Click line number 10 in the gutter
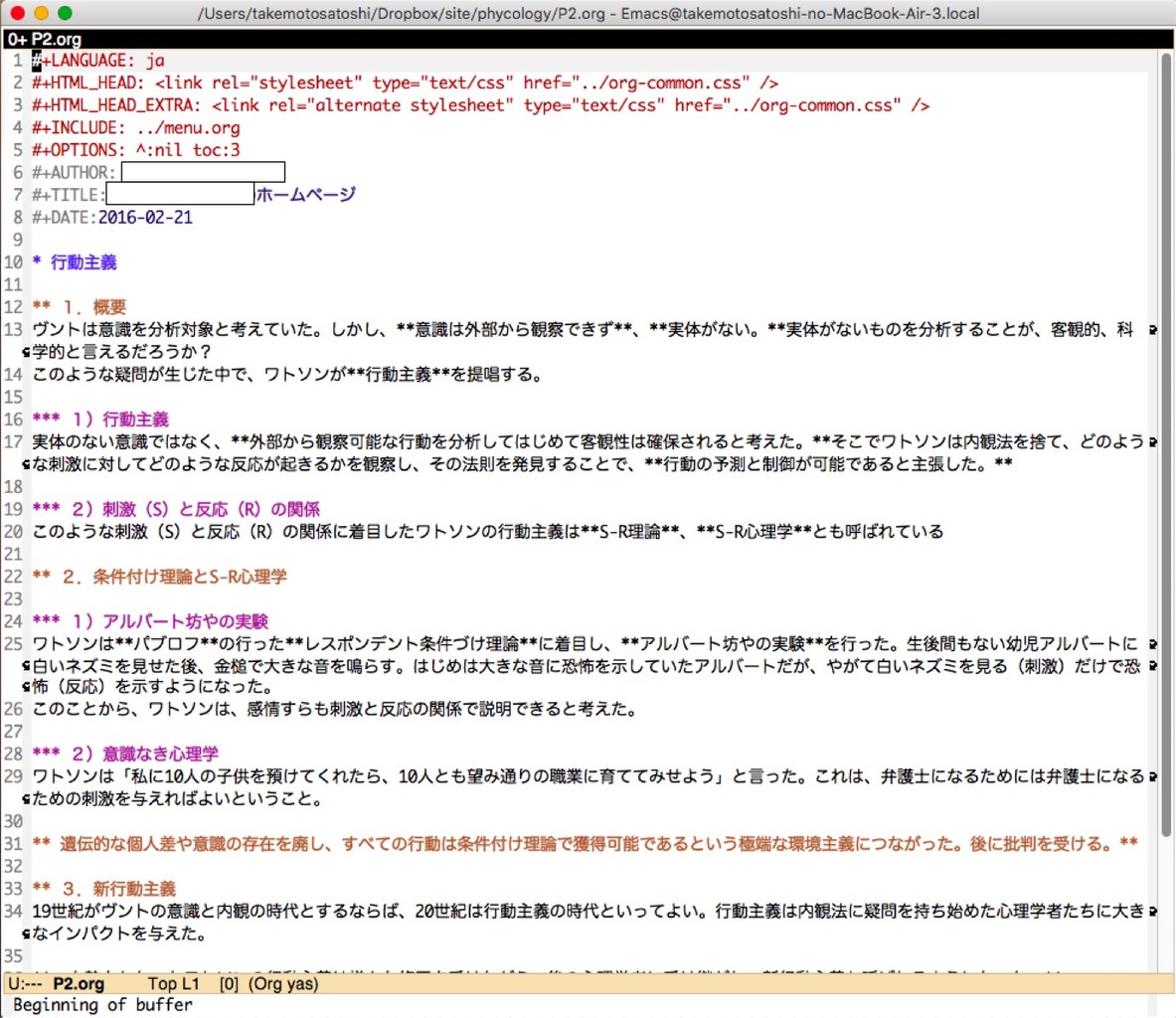Viewport: 1176px width, 1018px height. coord(13,262)
